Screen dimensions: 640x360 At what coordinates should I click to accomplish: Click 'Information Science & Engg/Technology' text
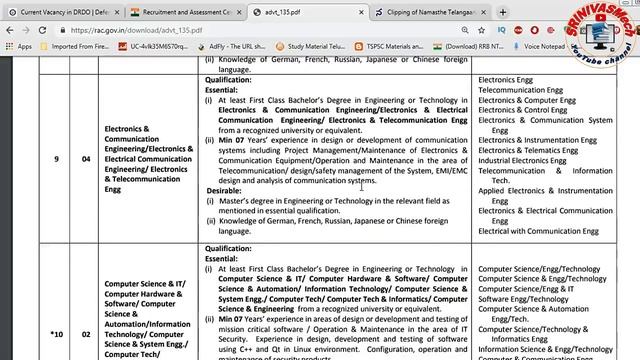pyautogui.click(x=545, y=349)
